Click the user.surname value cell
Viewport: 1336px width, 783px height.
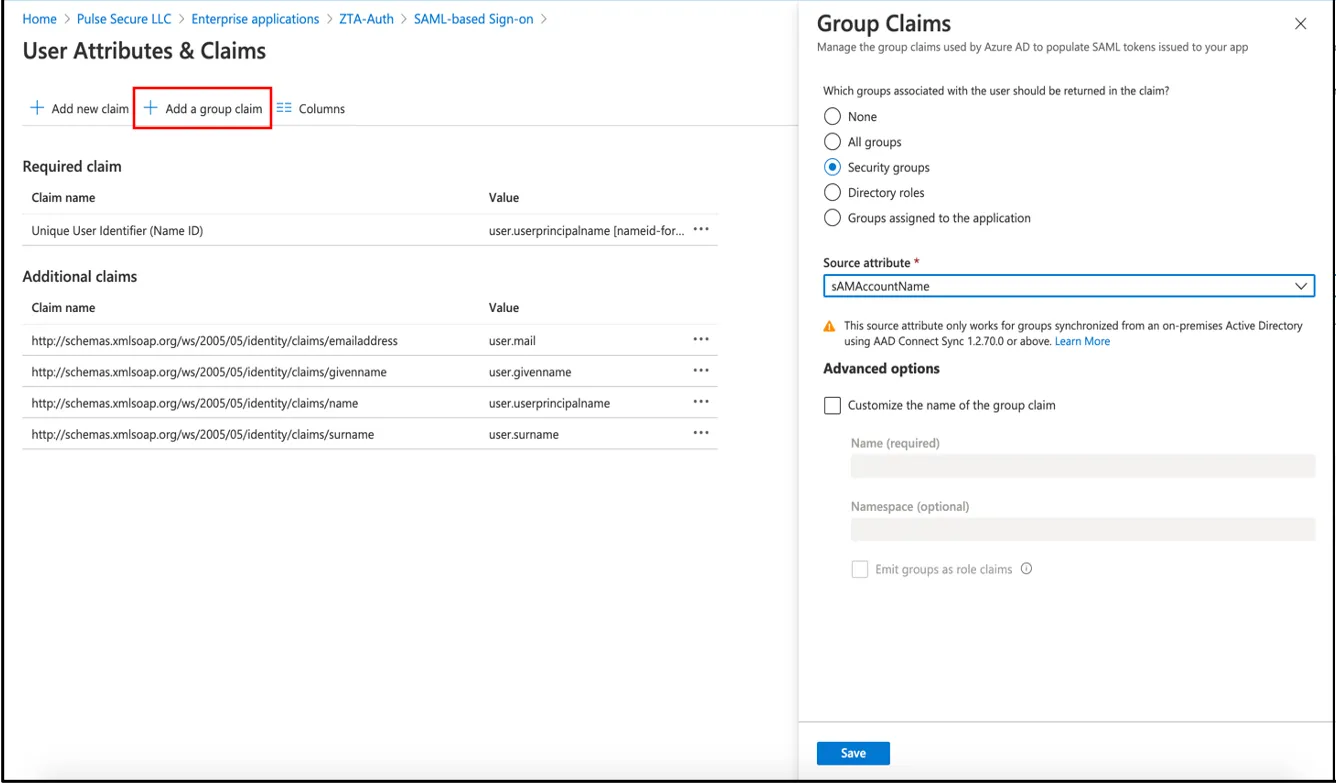pos(524,435)
